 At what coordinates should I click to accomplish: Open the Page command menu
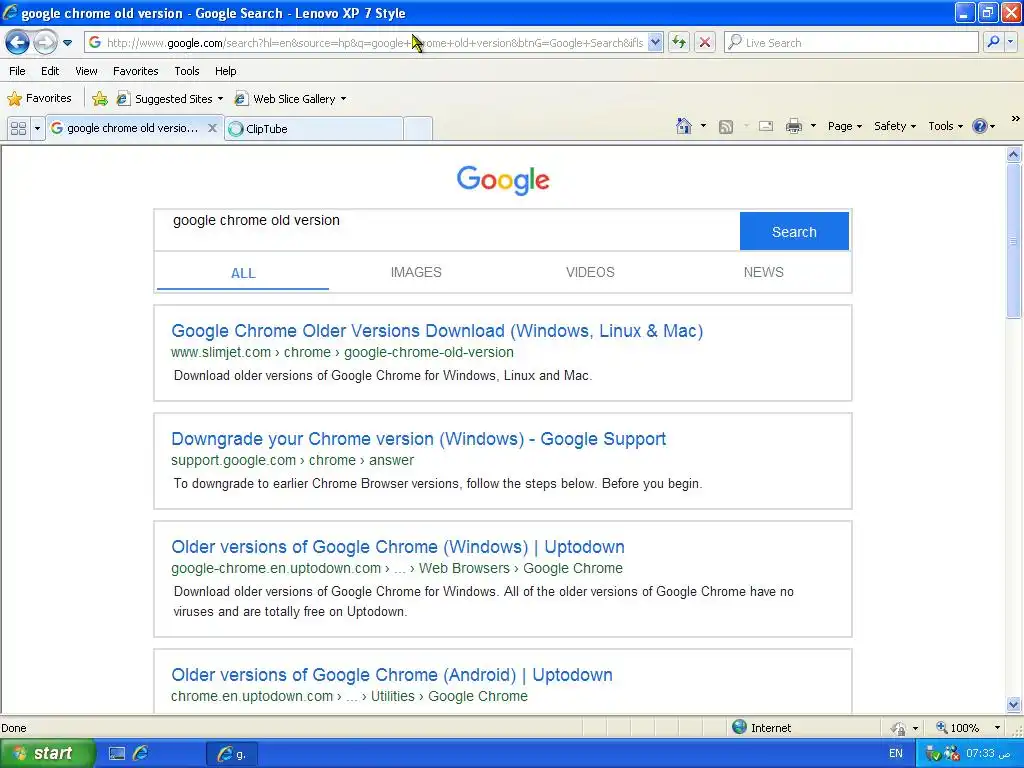(844, 126)
